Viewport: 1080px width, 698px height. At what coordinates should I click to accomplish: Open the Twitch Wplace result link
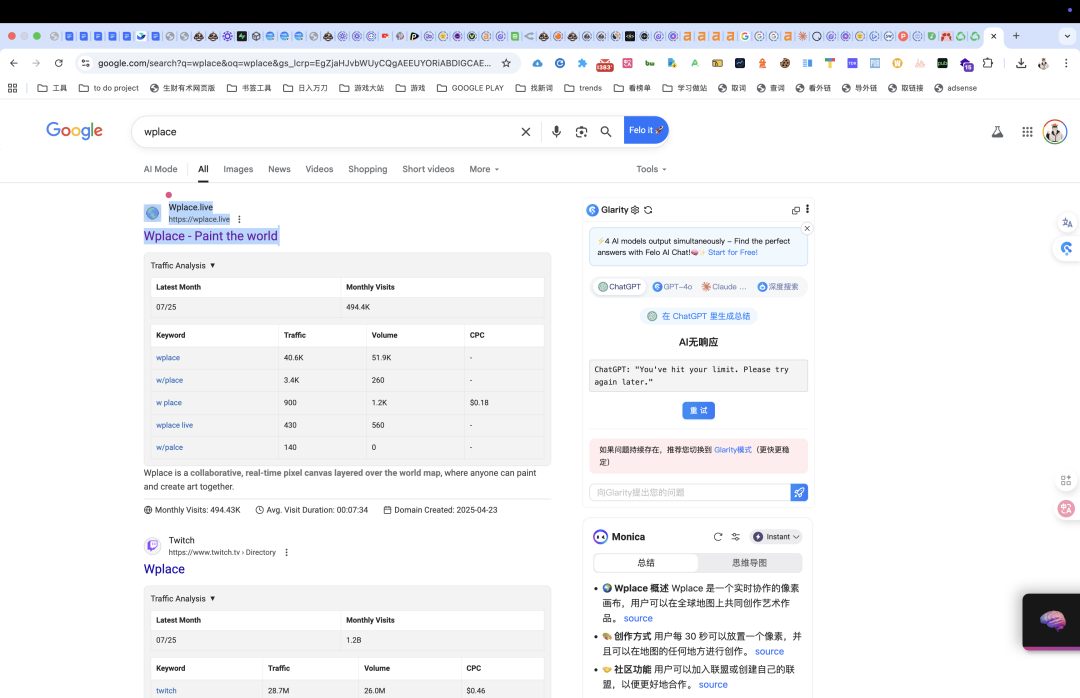pyautogui.click(x=164, y=569)
